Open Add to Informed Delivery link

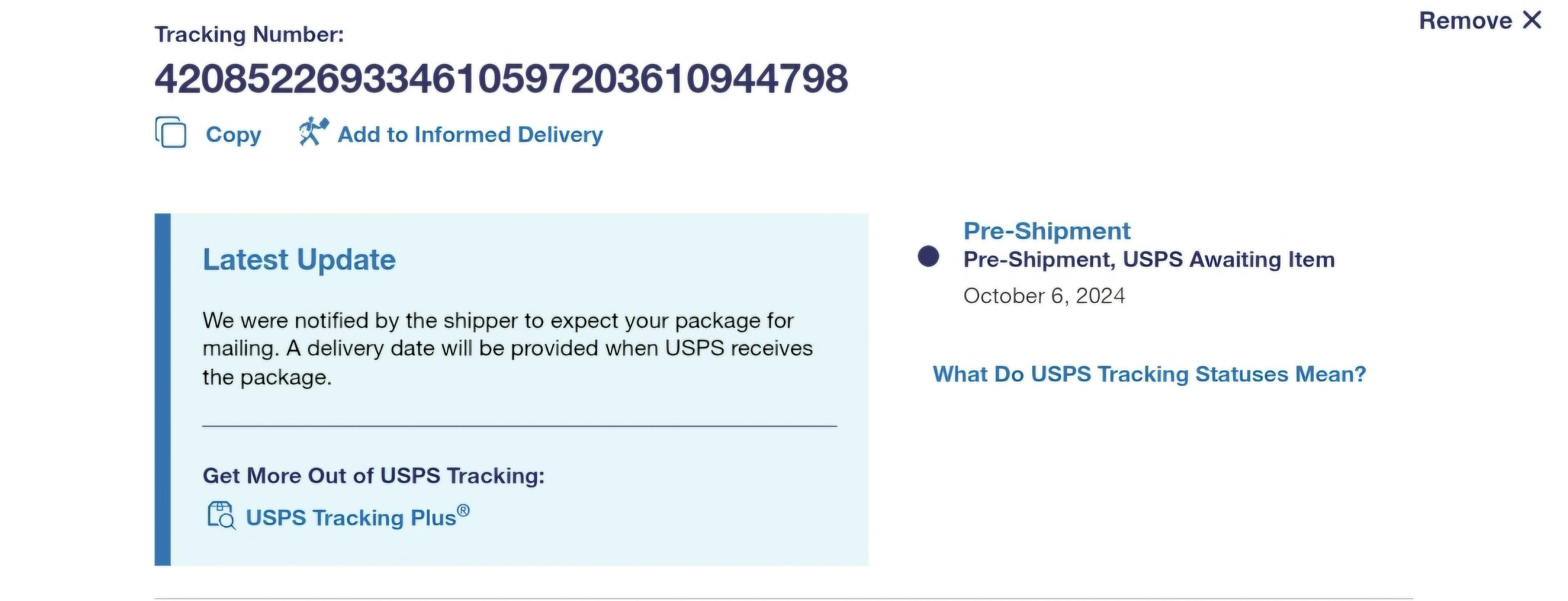tap(470, 135)
